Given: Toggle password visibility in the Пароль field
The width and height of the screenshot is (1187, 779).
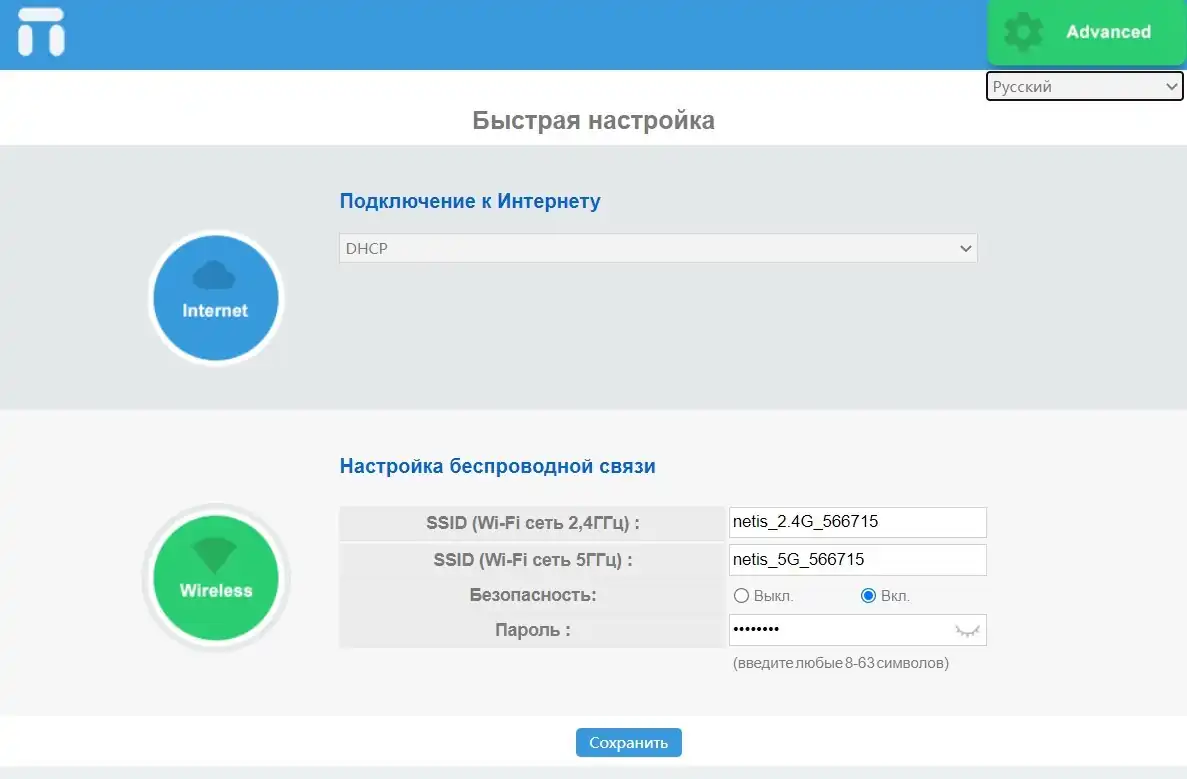Looking at the screenshot, I should click(967, 630).
